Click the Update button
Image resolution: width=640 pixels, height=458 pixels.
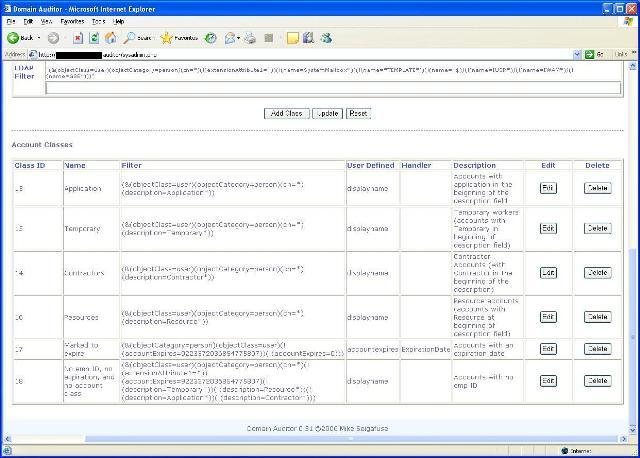[x=327, y=113]
